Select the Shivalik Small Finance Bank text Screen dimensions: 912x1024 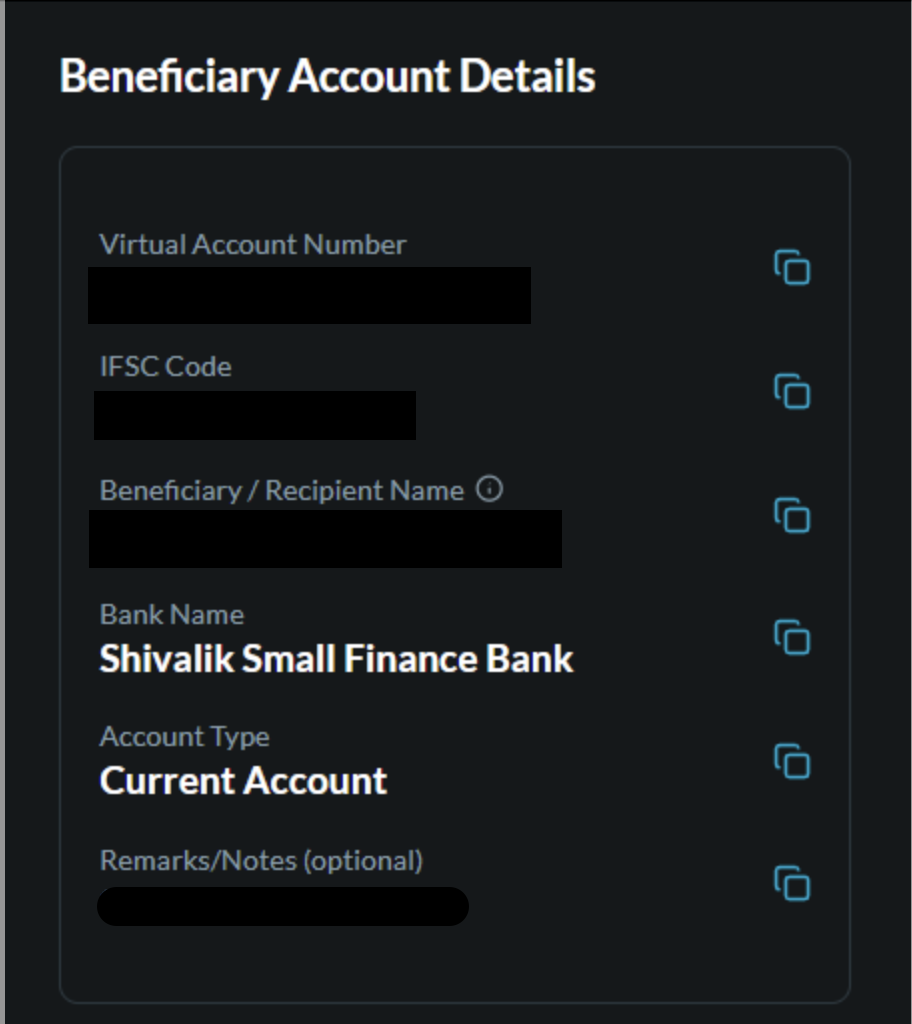click(336, 659)
